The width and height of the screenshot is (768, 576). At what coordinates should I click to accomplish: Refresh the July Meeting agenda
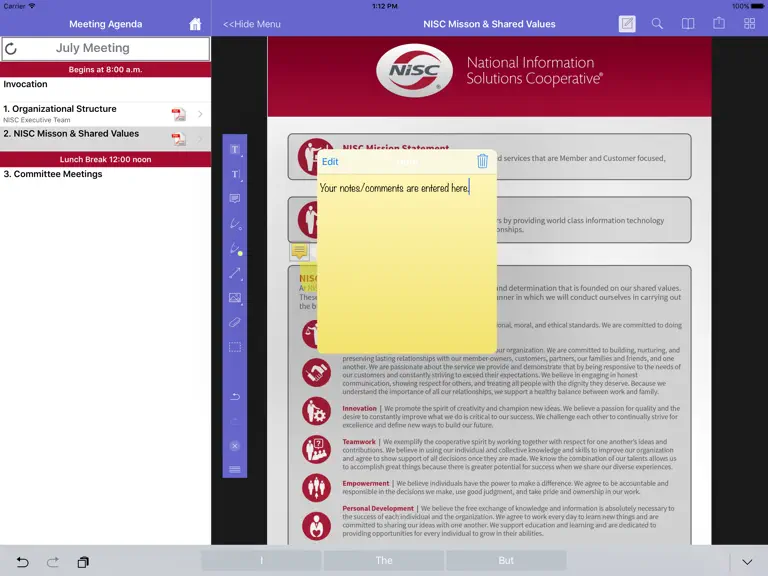[x=11, y=48]
